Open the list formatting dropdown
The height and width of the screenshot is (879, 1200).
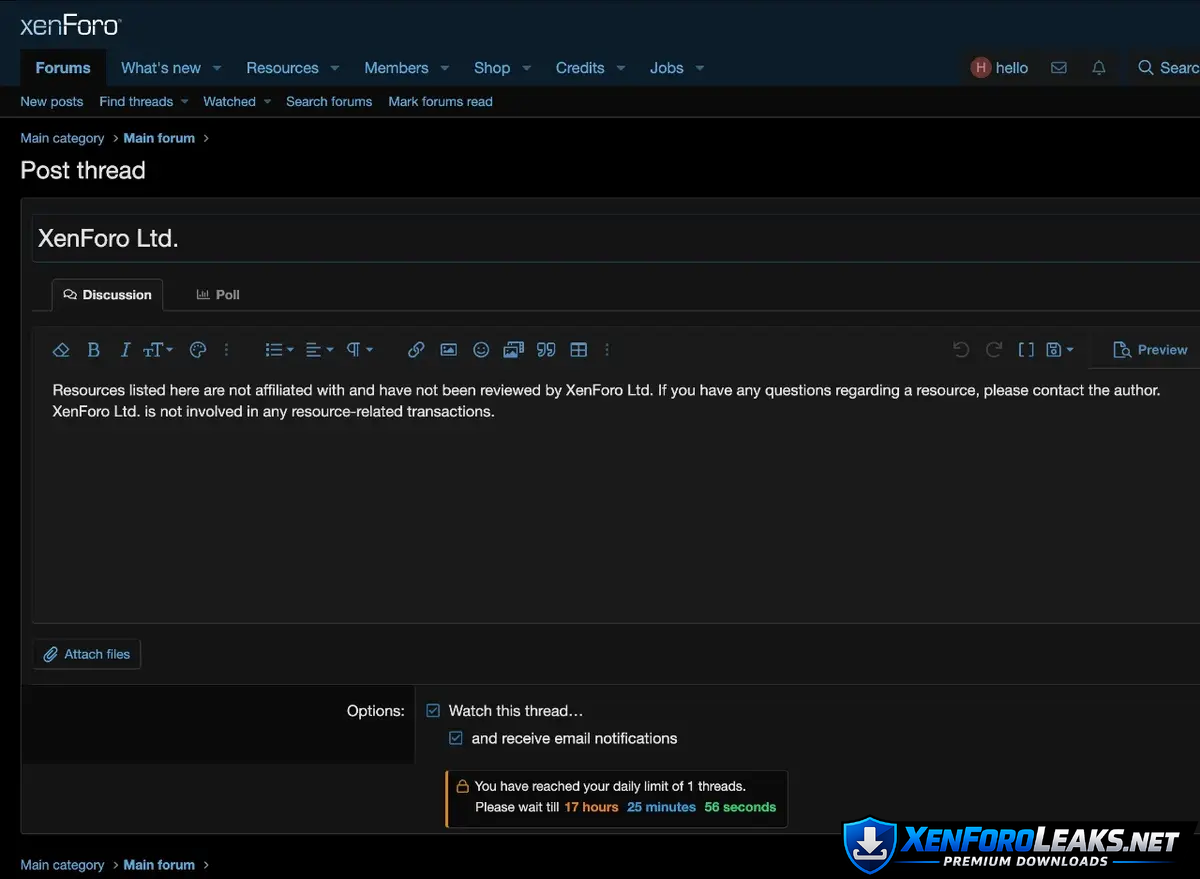point(279,350)
